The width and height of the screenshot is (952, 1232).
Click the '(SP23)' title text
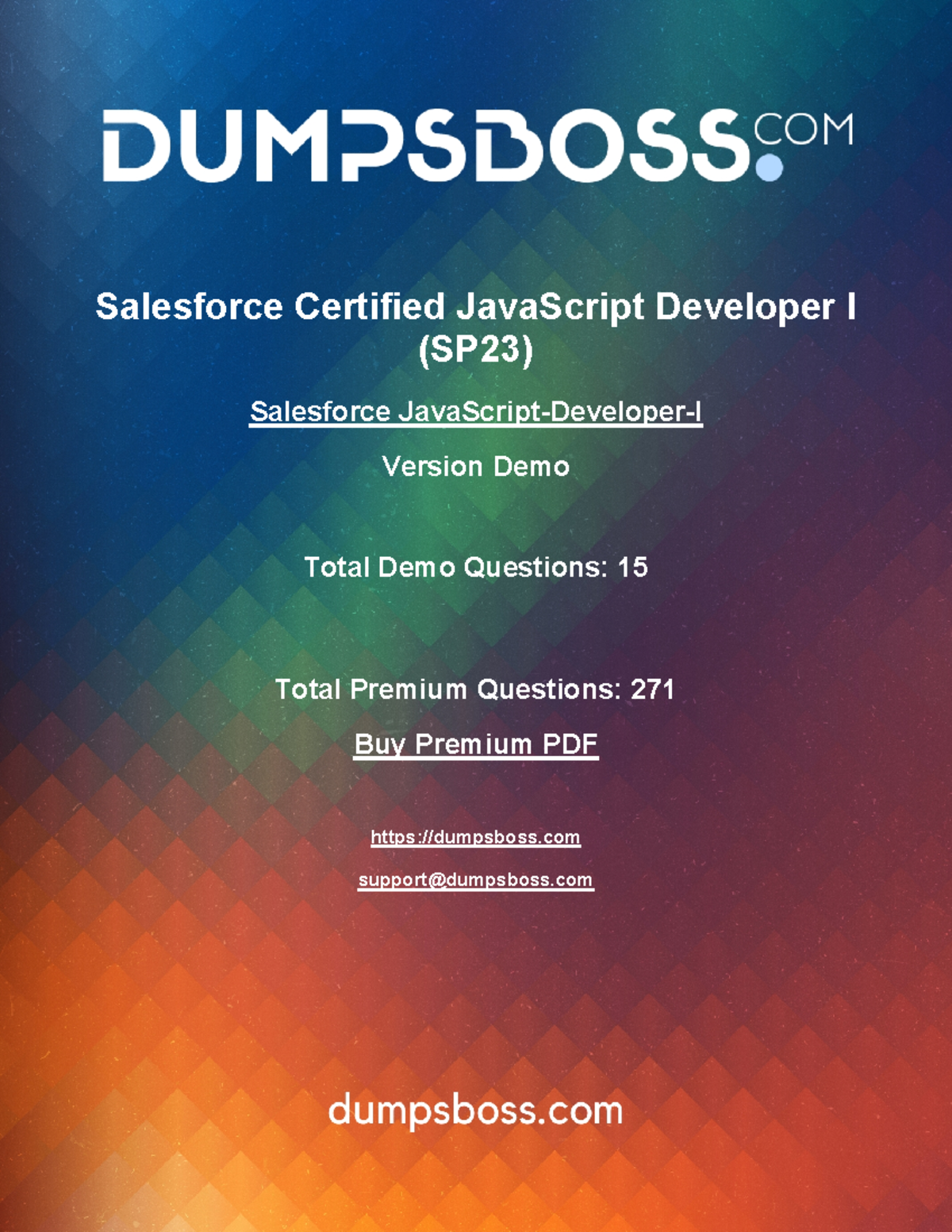point(476,350)
